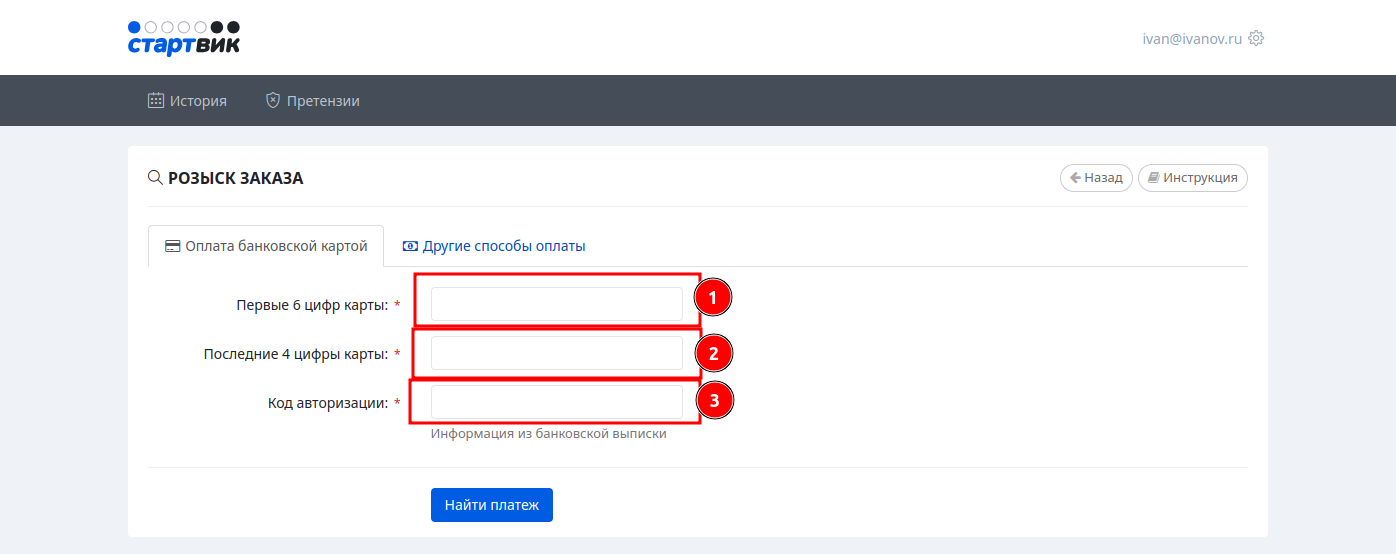The height and width of the screenshot is (554, 1396).
Task: Go to the Претензии section
Action: click(x=322, y=101)
